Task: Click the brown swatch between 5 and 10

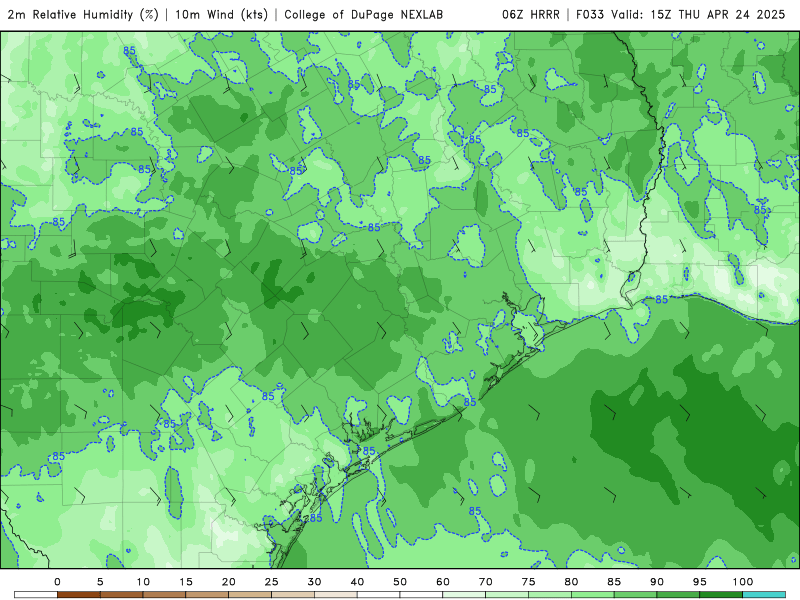Action: click(x=121, y=595)
